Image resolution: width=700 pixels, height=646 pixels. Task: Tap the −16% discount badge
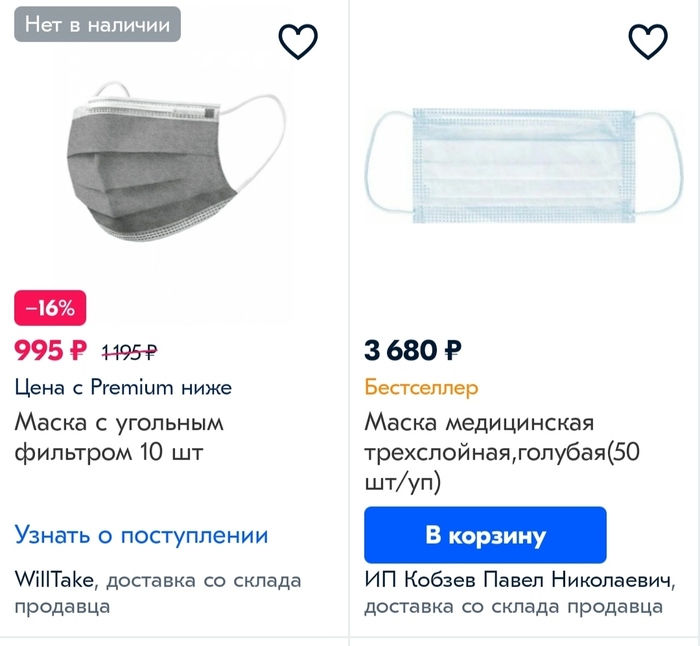pos(50,309)
